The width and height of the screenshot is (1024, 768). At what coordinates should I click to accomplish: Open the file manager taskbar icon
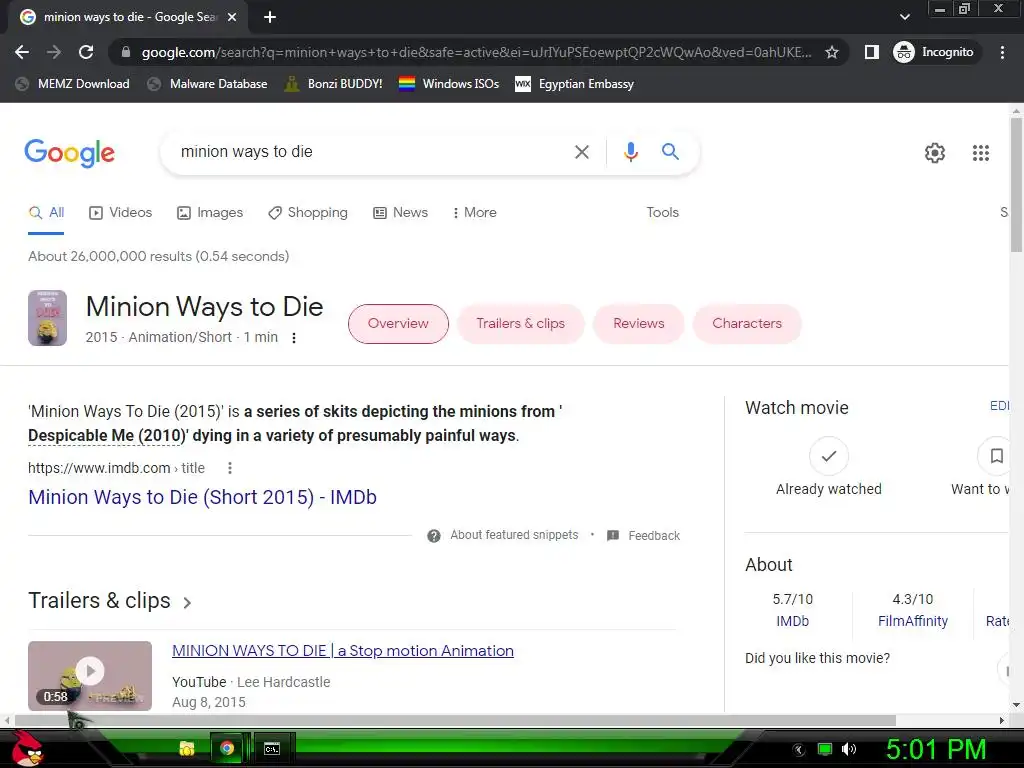187,749
